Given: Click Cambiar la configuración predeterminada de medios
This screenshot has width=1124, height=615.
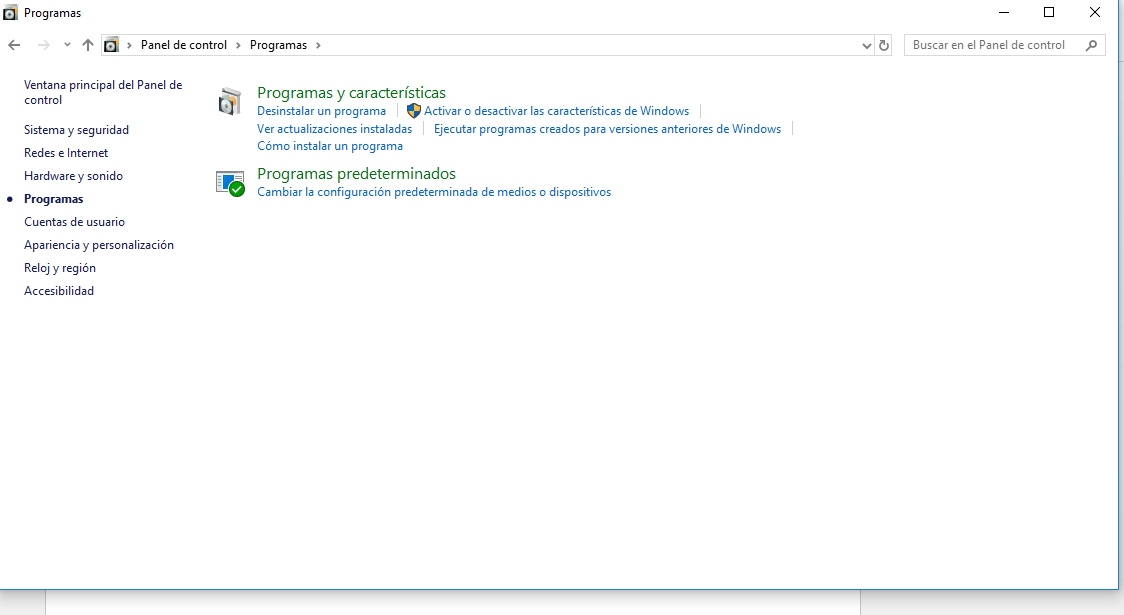Looking at the screenshot, I should (434, 192).
